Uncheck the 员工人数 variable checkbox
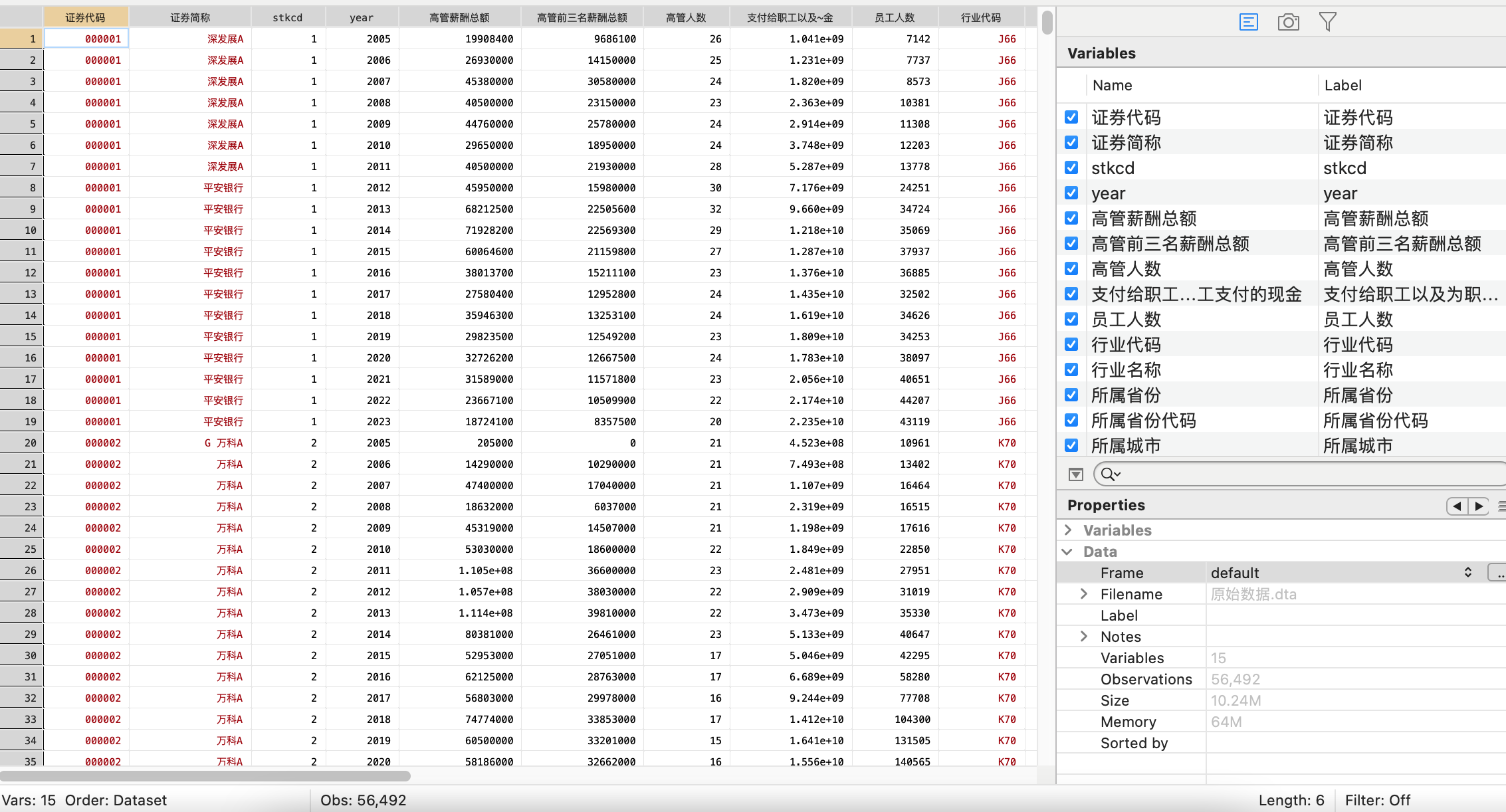 [1071, 319]
